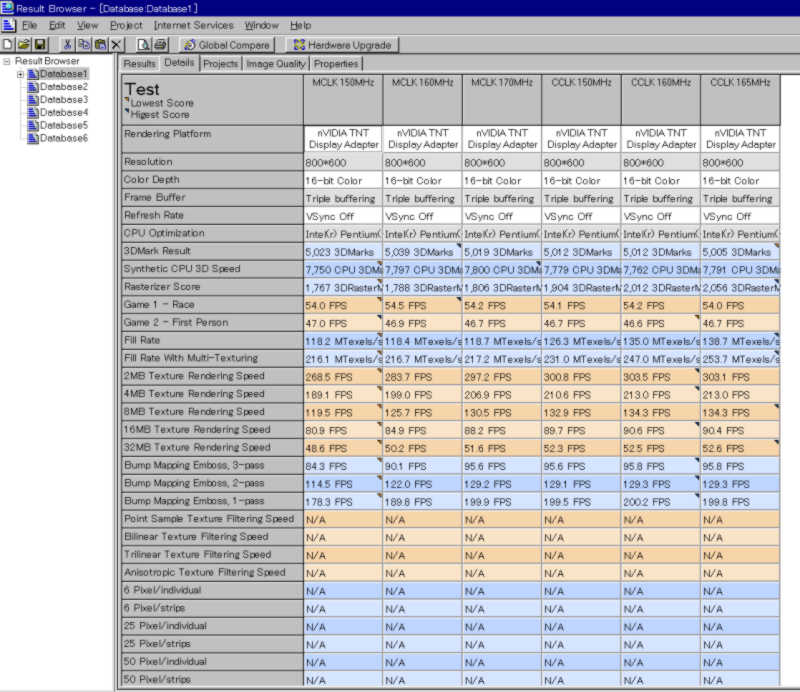Open a file with the folder icon
This screenshot has width=800, height=692.
23,45
